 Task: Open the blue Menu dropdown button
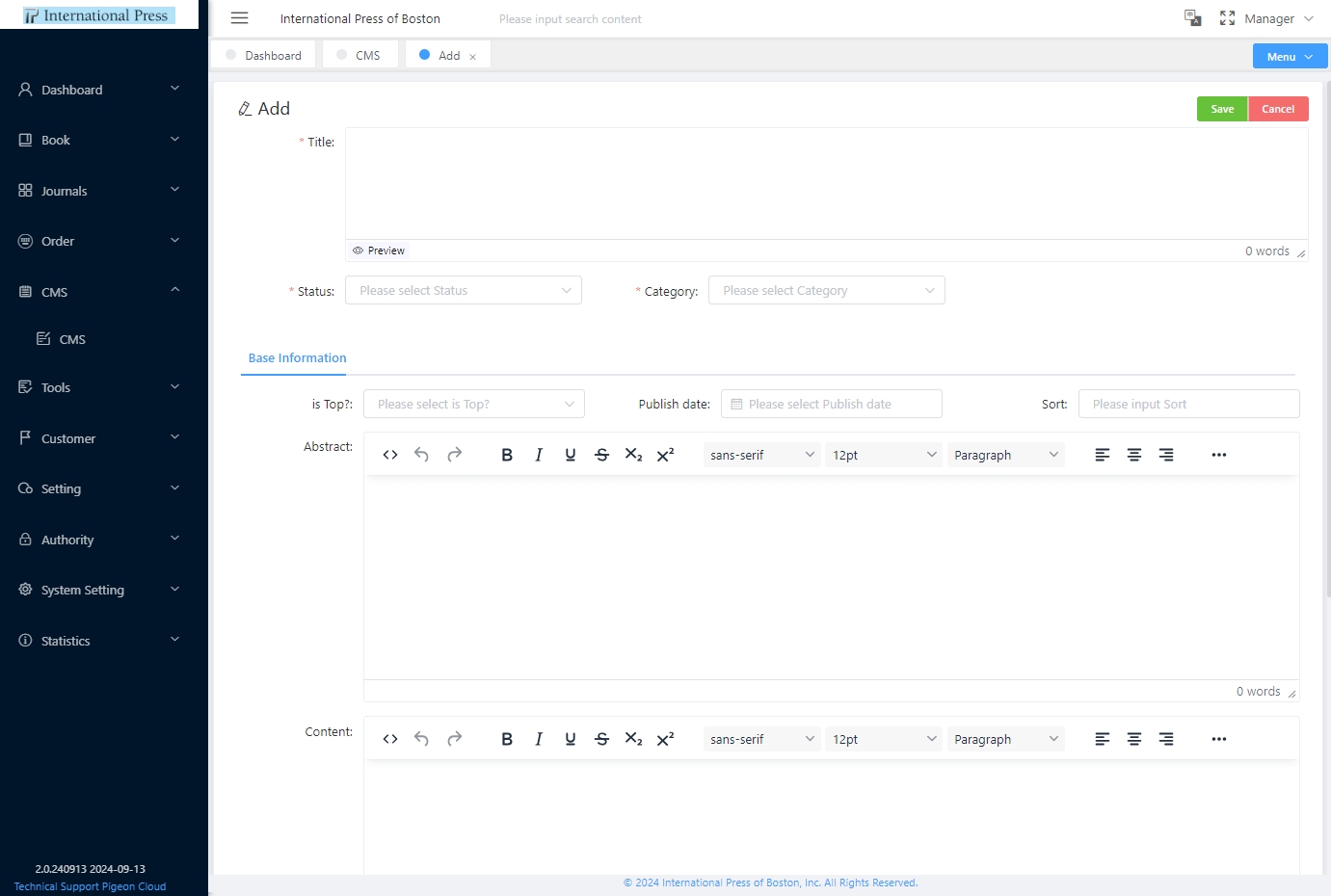[1291, 56]
